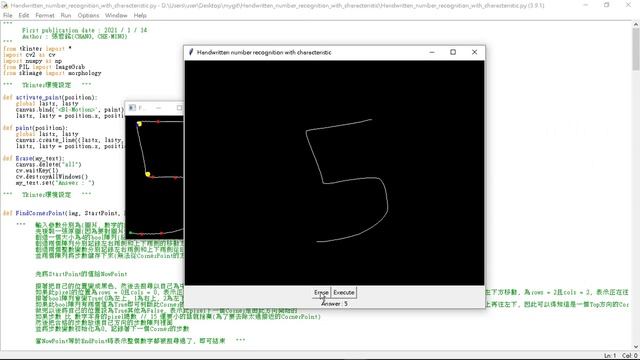Viewport: 640px width, 360px height.
Task: Click the 'Col: 0' status bar entry
Action: point(629,356)
